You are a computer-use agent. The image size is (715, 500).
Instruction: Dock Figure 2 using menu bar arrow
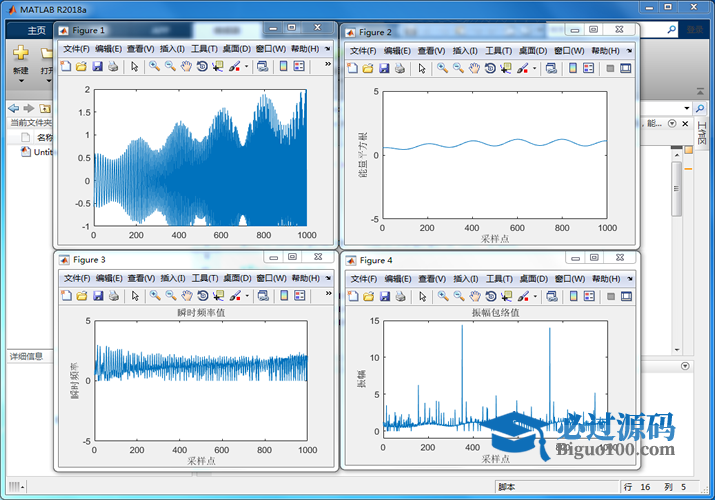[x=629, y=51]
